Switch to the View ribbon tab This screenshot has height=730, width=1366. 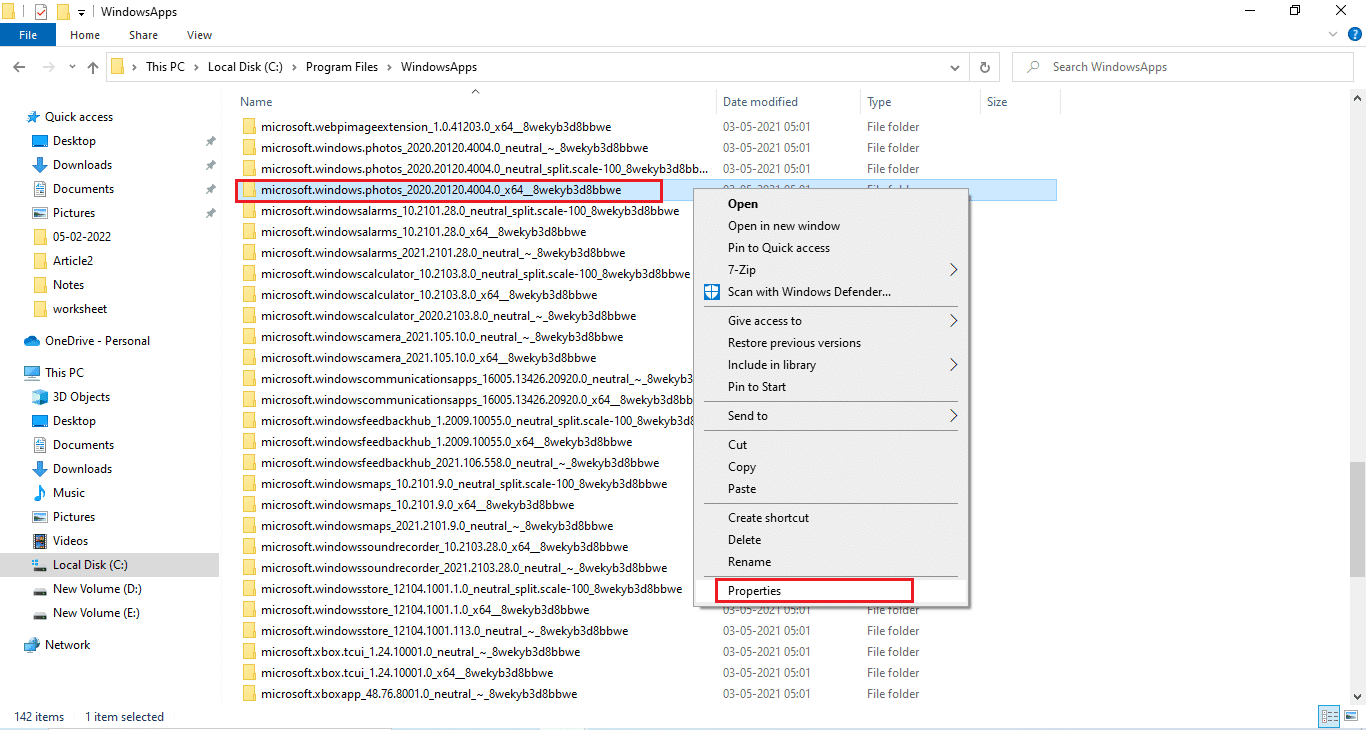tap(198, 34)
